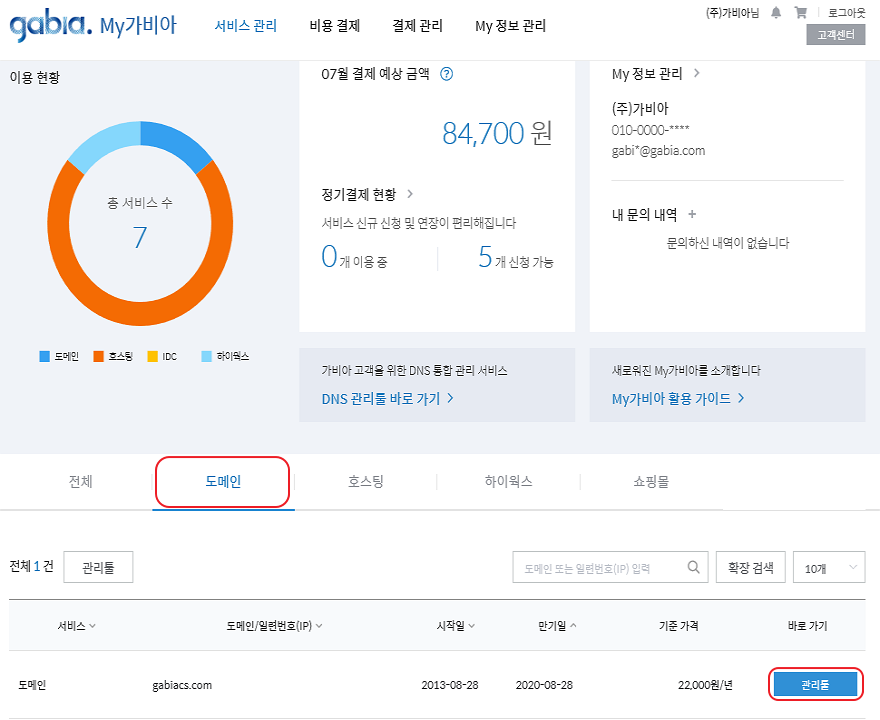
Task: Click the 5개 신청 가능 count
Action: (x=515, y=257)
